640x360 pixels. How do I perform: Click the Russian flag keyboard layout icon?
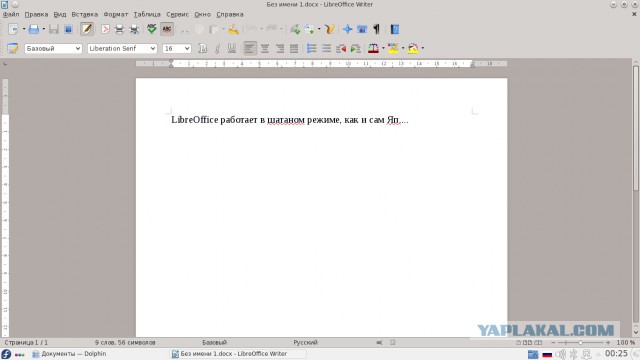point(547,354)
